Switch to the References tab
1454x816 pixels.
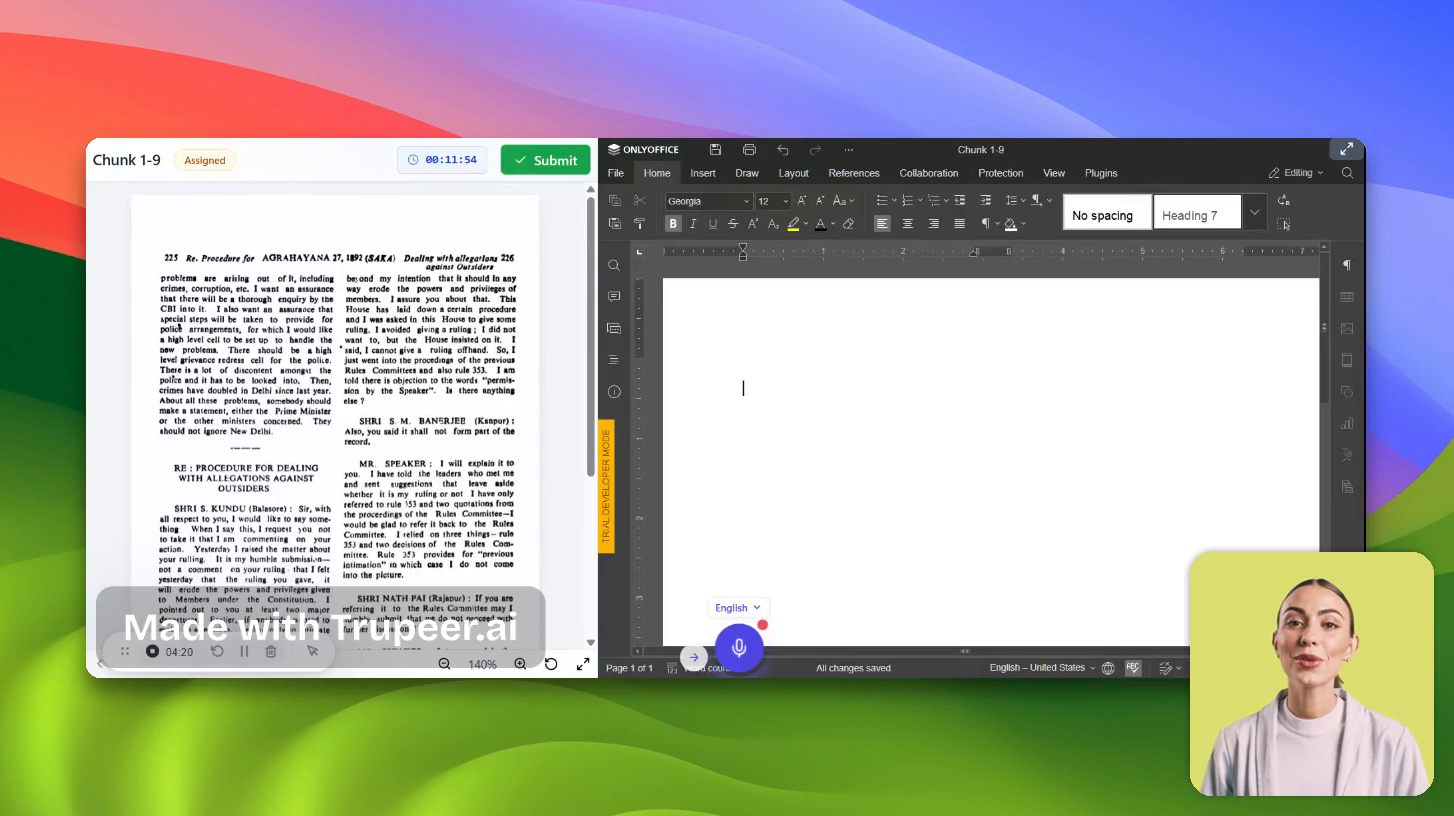(x=854, y=173)
